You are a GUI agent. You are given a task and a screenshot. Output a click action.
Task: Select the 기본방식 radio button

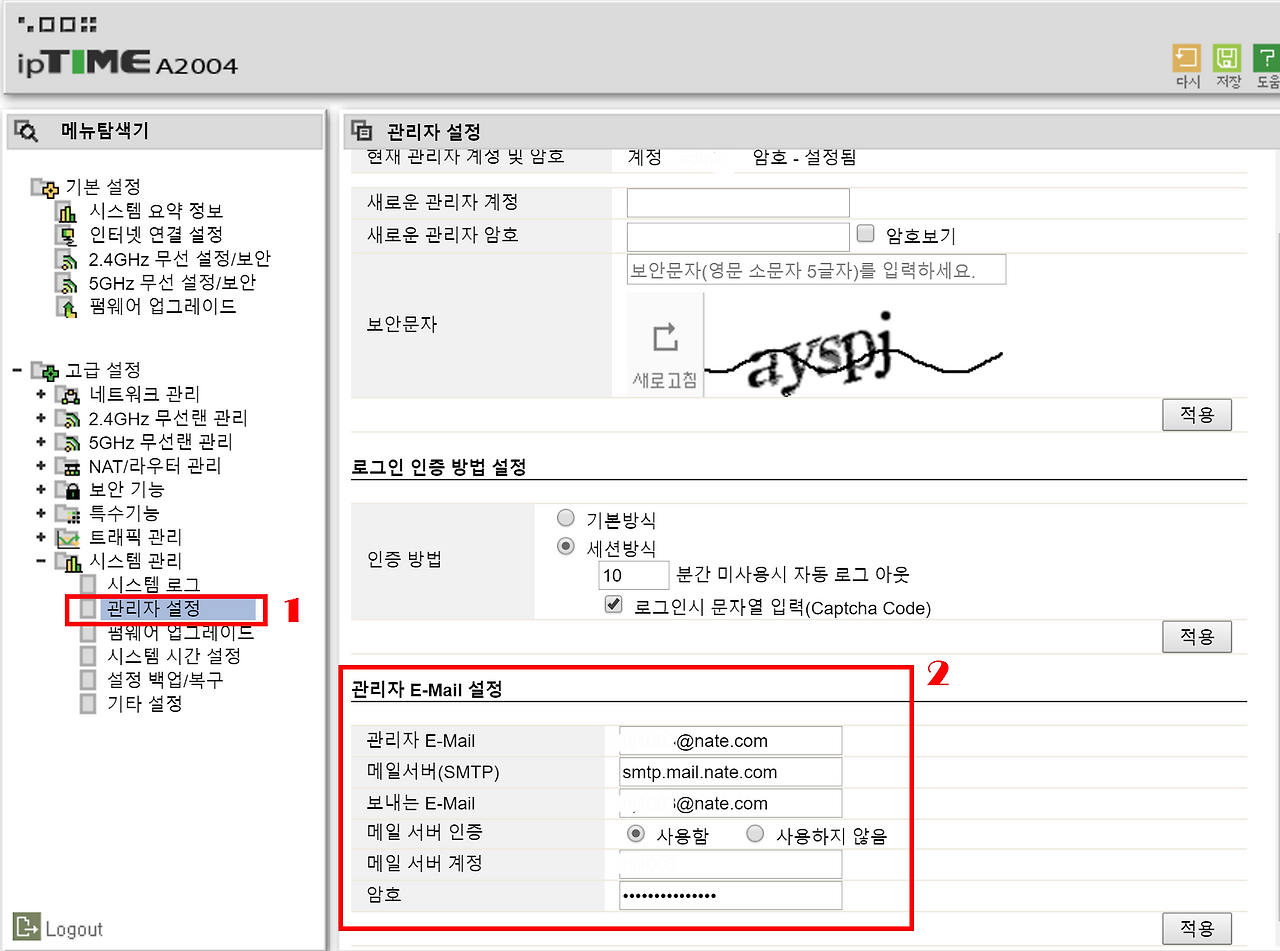pyautogui.click(x=566, y=519)
